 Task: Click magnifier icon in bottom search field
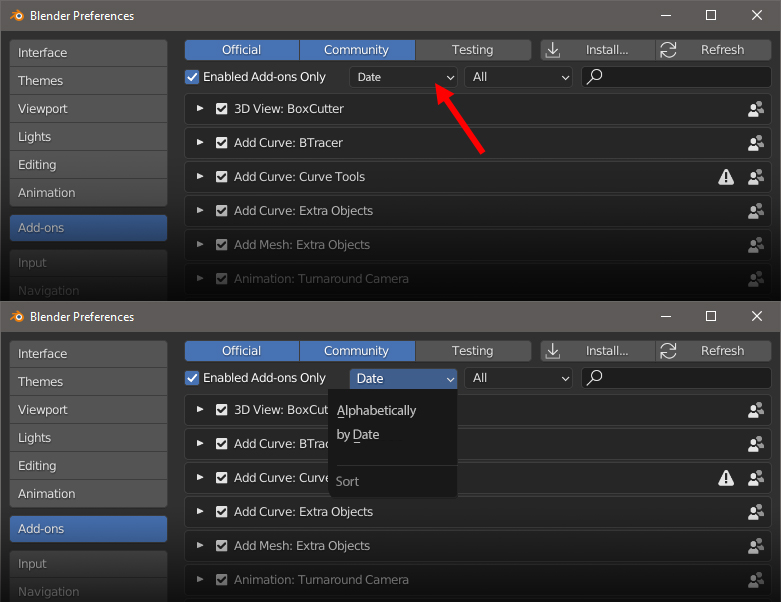(594, 378)
